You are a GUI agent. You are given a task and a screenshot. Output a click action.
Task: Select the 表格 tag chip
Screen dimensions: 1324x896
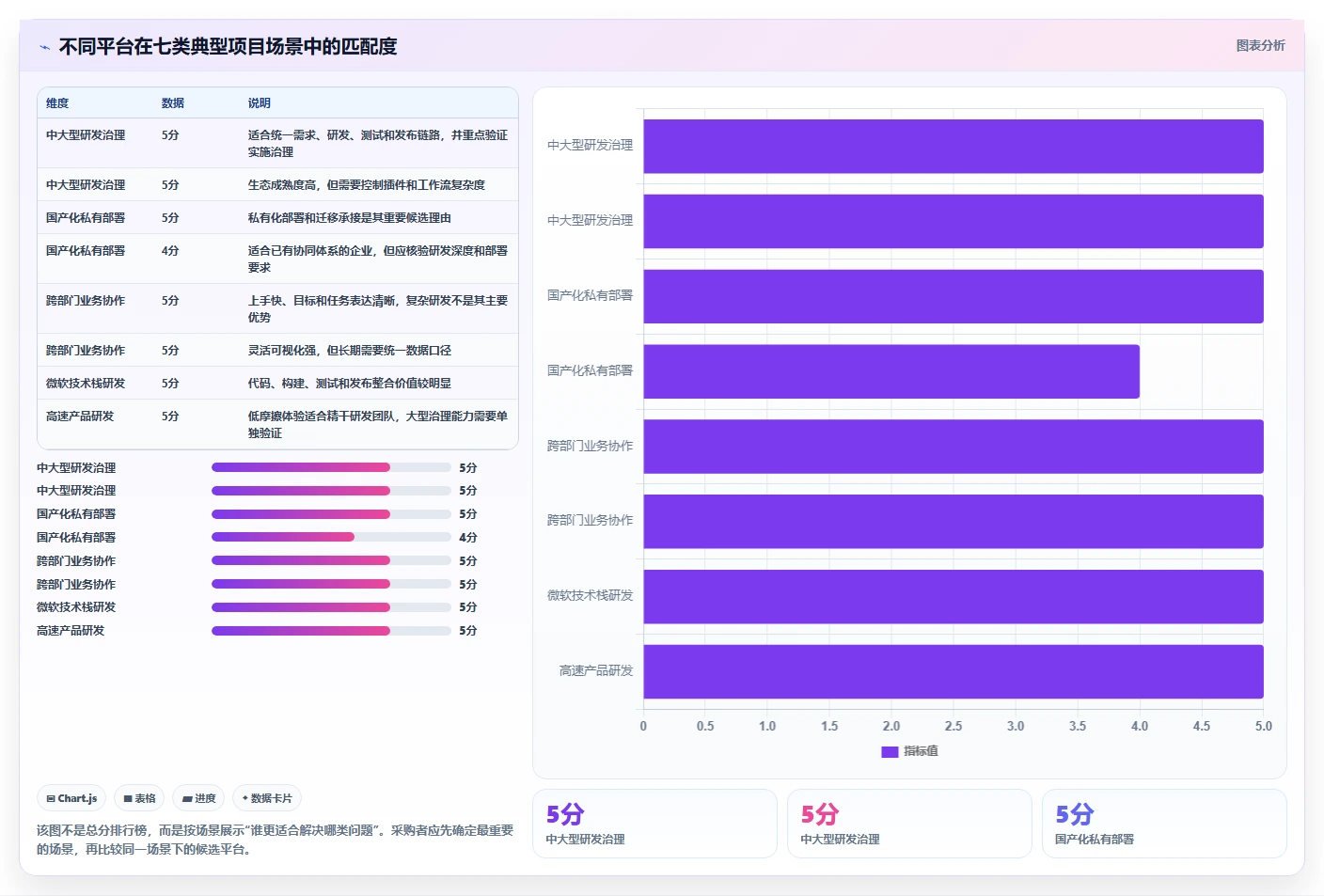[139, 798]
